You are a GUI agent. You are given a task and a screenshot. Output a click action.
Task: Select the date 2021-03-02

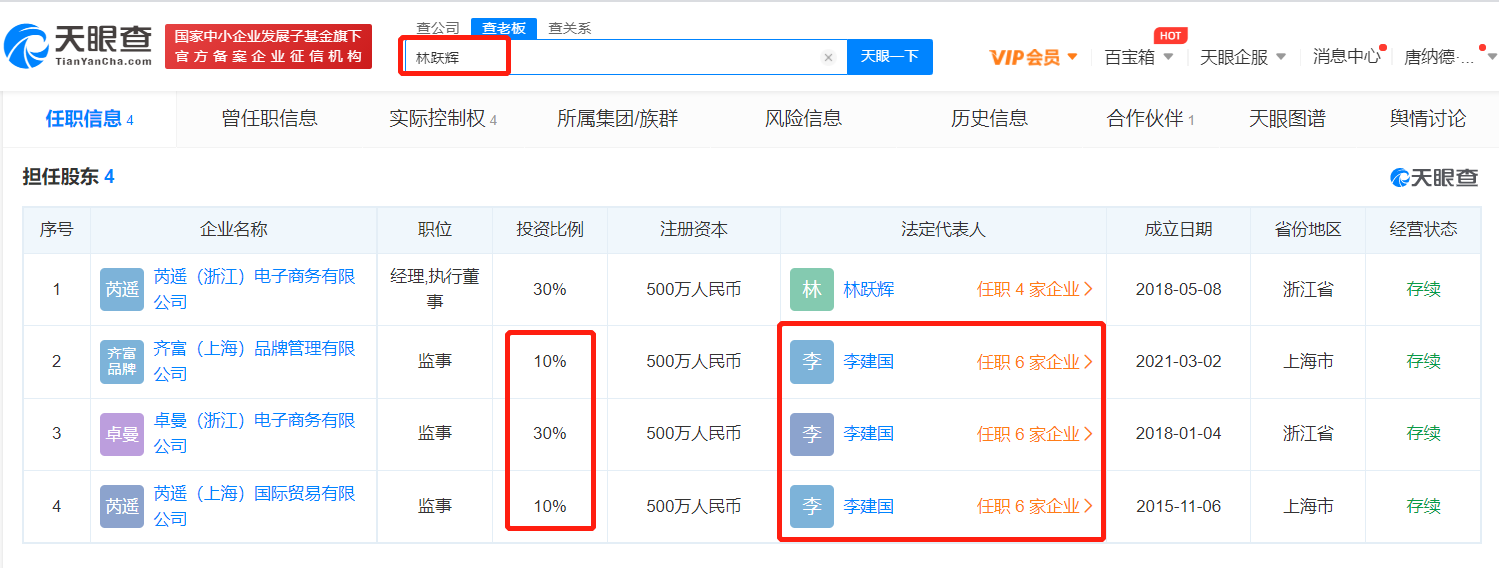(1178, 361)
